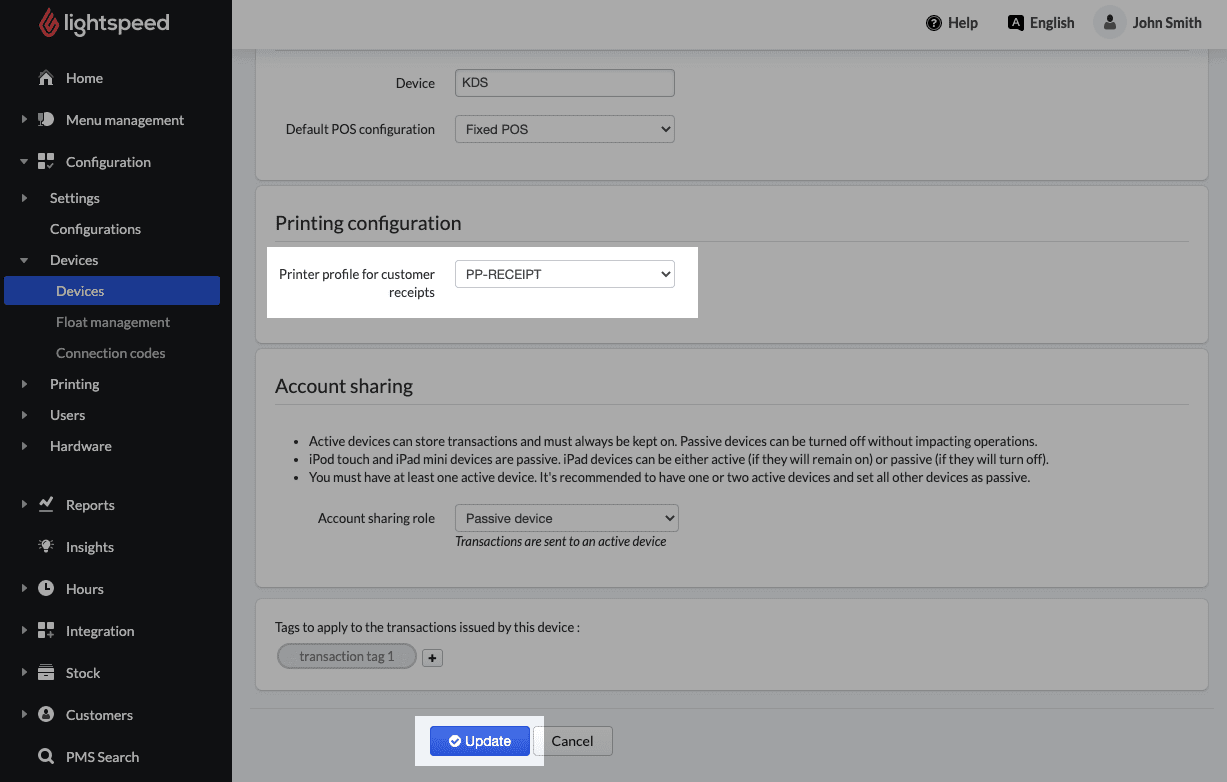Open Insights lightbulb icon
Viewport: 1227px width, 782px height.
[46, 547]
